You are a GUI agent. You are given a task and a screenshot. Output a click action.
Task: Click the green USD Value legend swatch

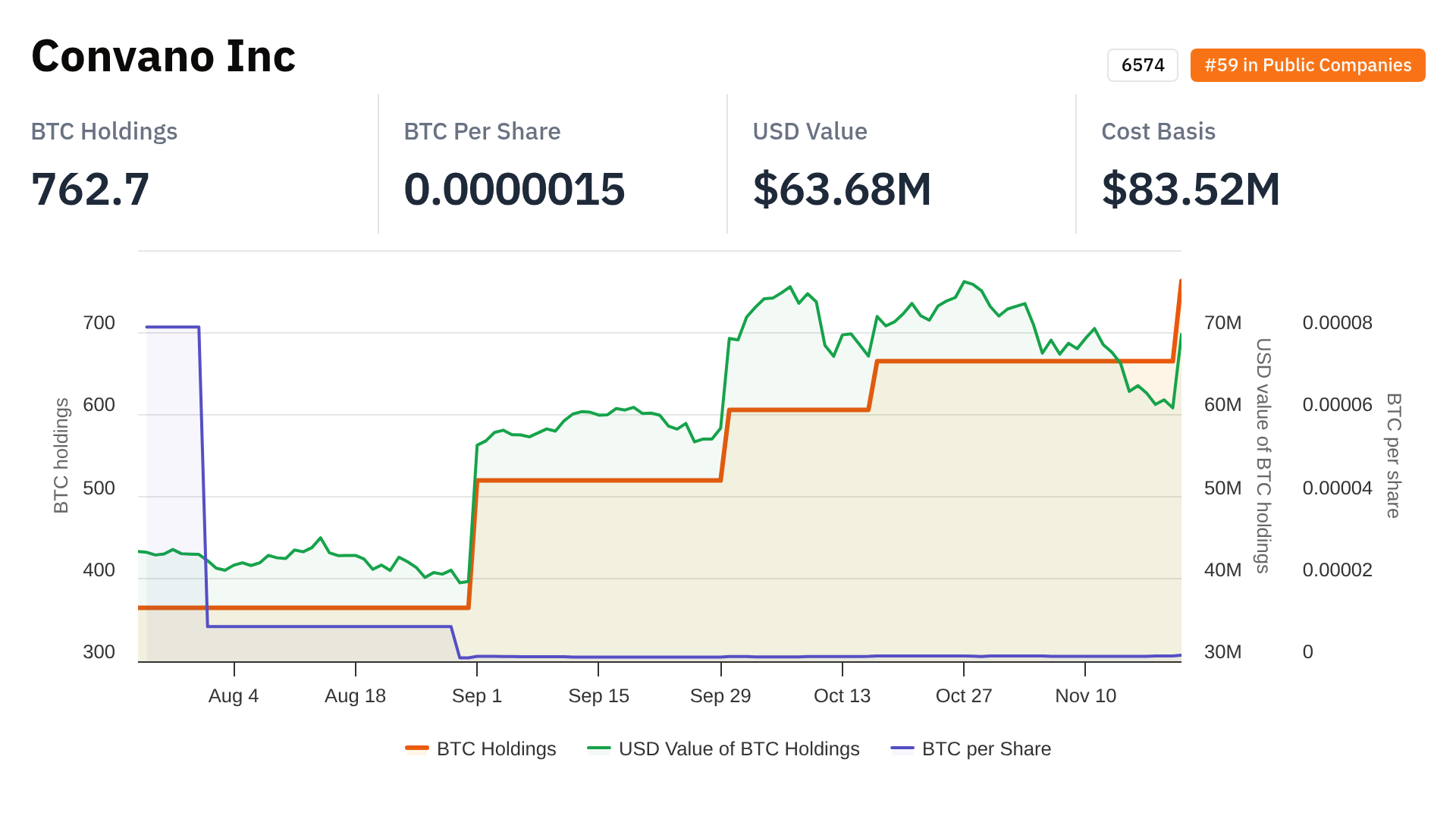click(599, 748)
